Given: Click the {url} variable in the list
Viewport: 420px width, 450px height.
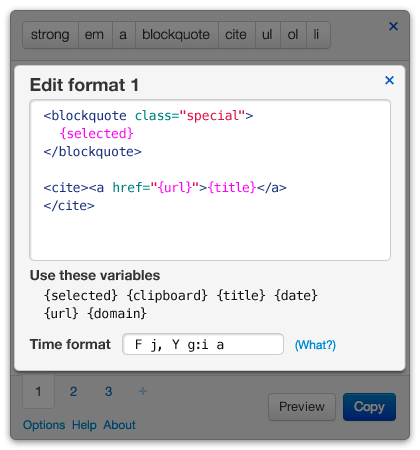Looking at the screenshot, I should coord(61,313).
